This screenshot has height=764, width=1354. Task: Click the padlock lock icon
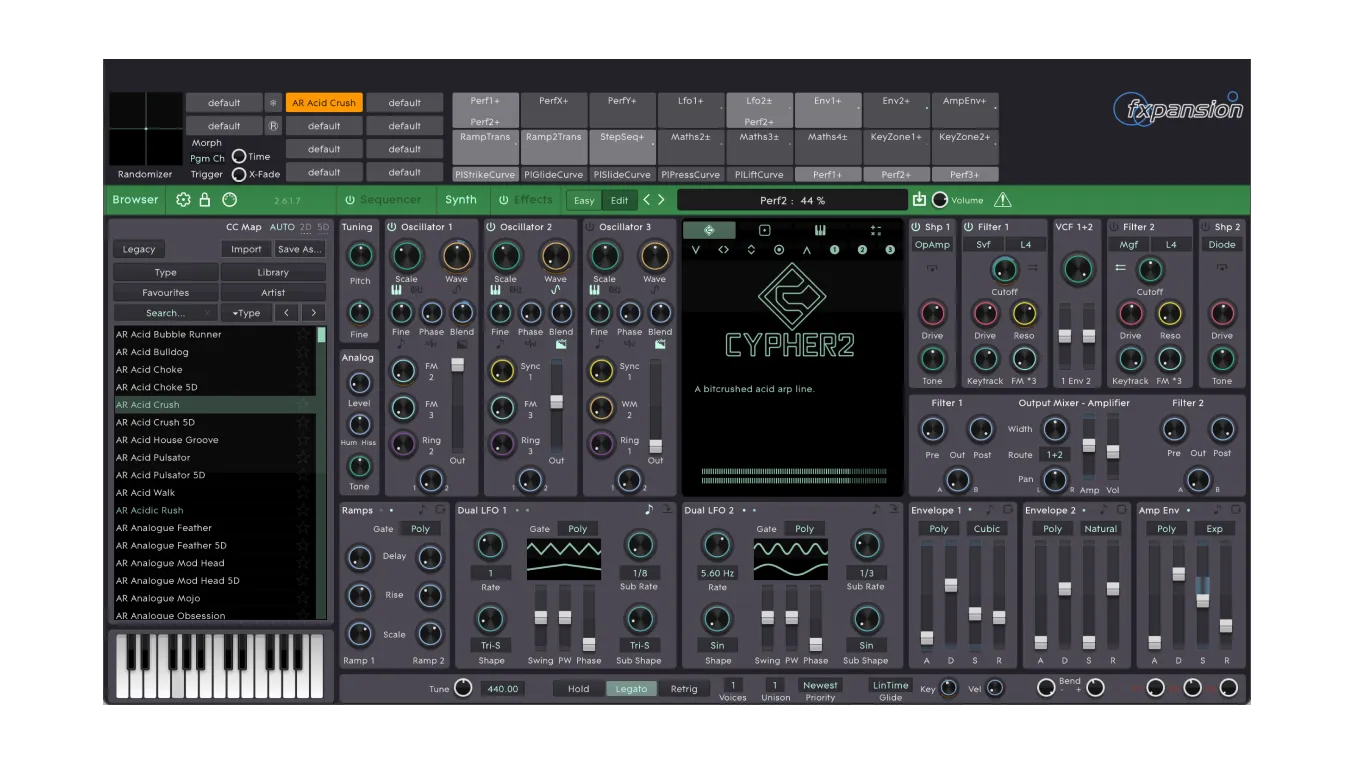tap(205, 200)
